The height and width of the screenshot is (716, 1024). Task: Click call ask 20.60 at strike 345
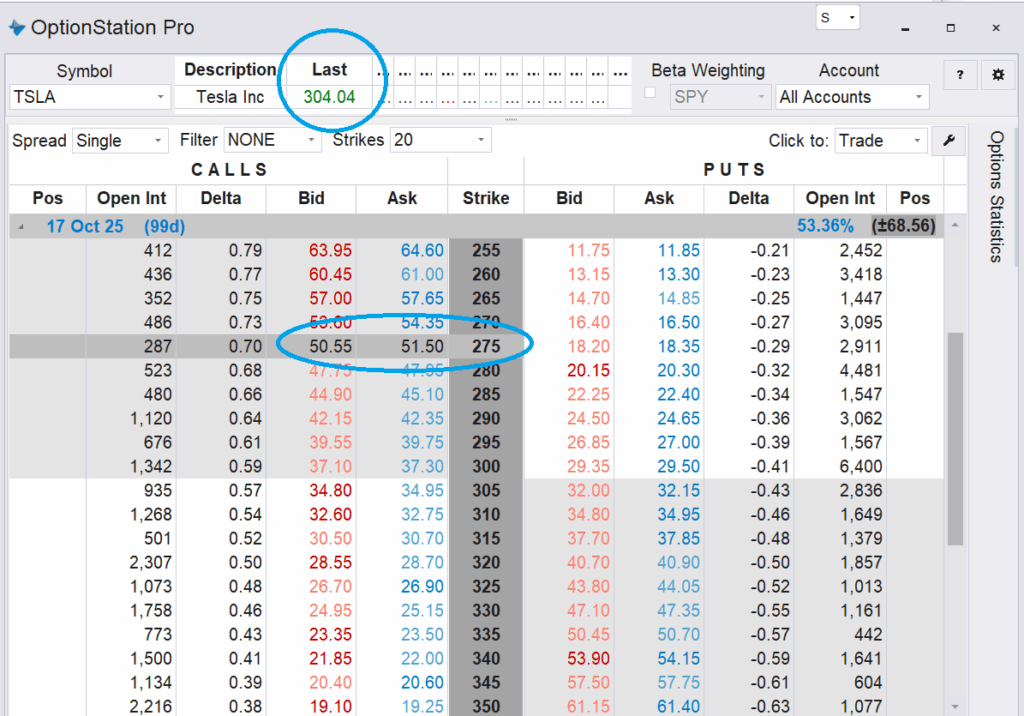pos(422,683)
